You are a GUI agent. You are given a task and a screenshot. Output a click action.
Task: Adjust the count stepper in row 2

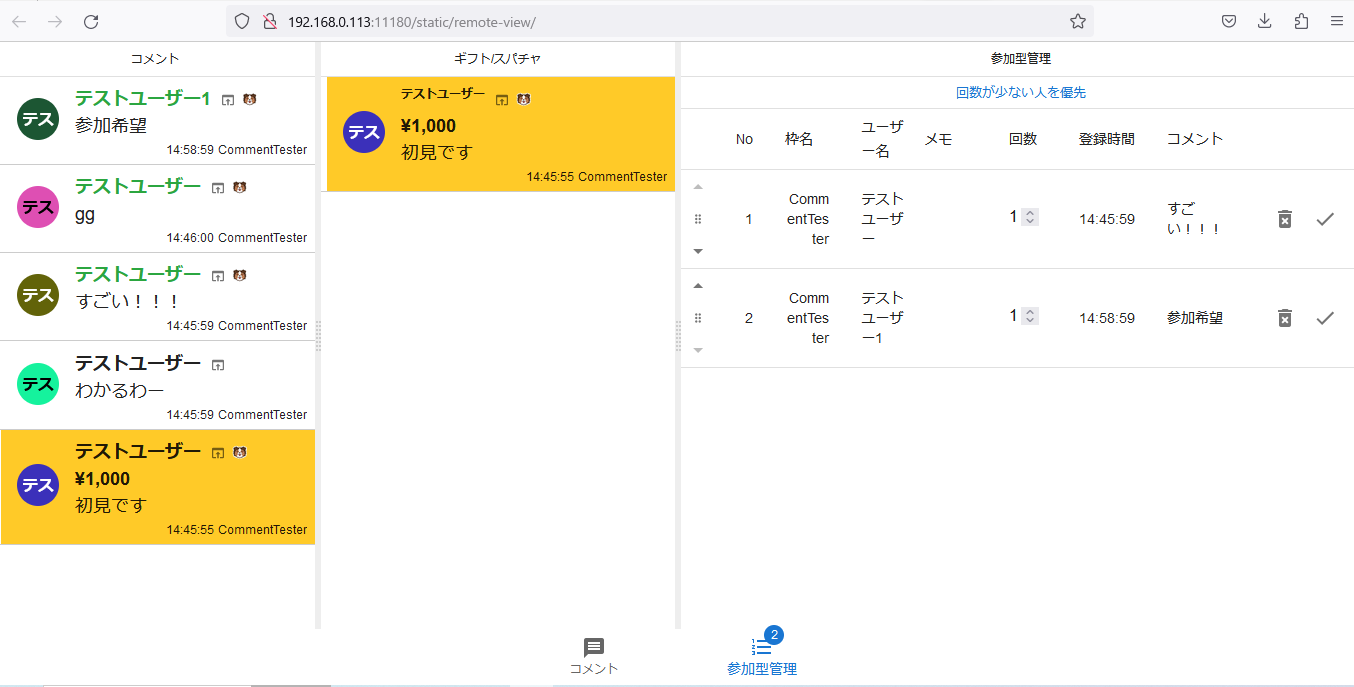click(x=1030, y=316)
